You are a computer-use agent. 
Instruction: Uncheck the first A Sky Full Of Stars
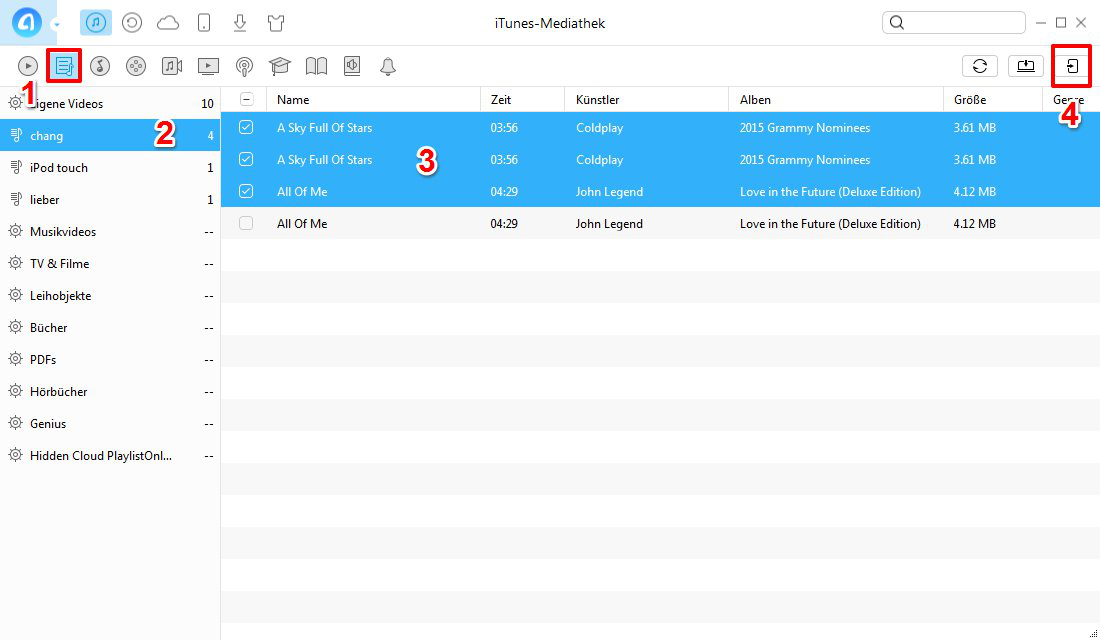pos(246,127)
